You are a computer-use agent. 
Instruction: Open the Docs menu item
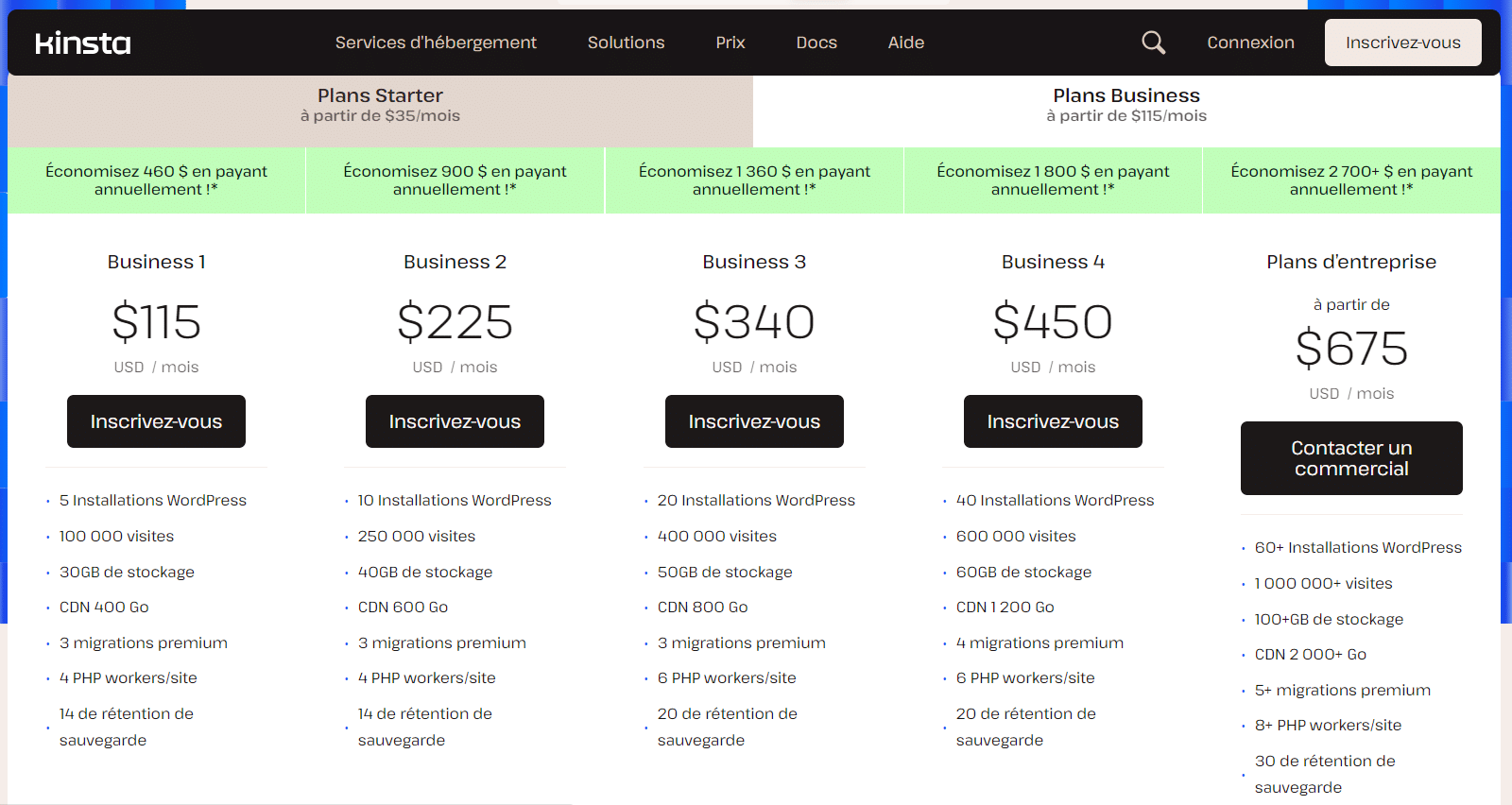tap(816, 43)
